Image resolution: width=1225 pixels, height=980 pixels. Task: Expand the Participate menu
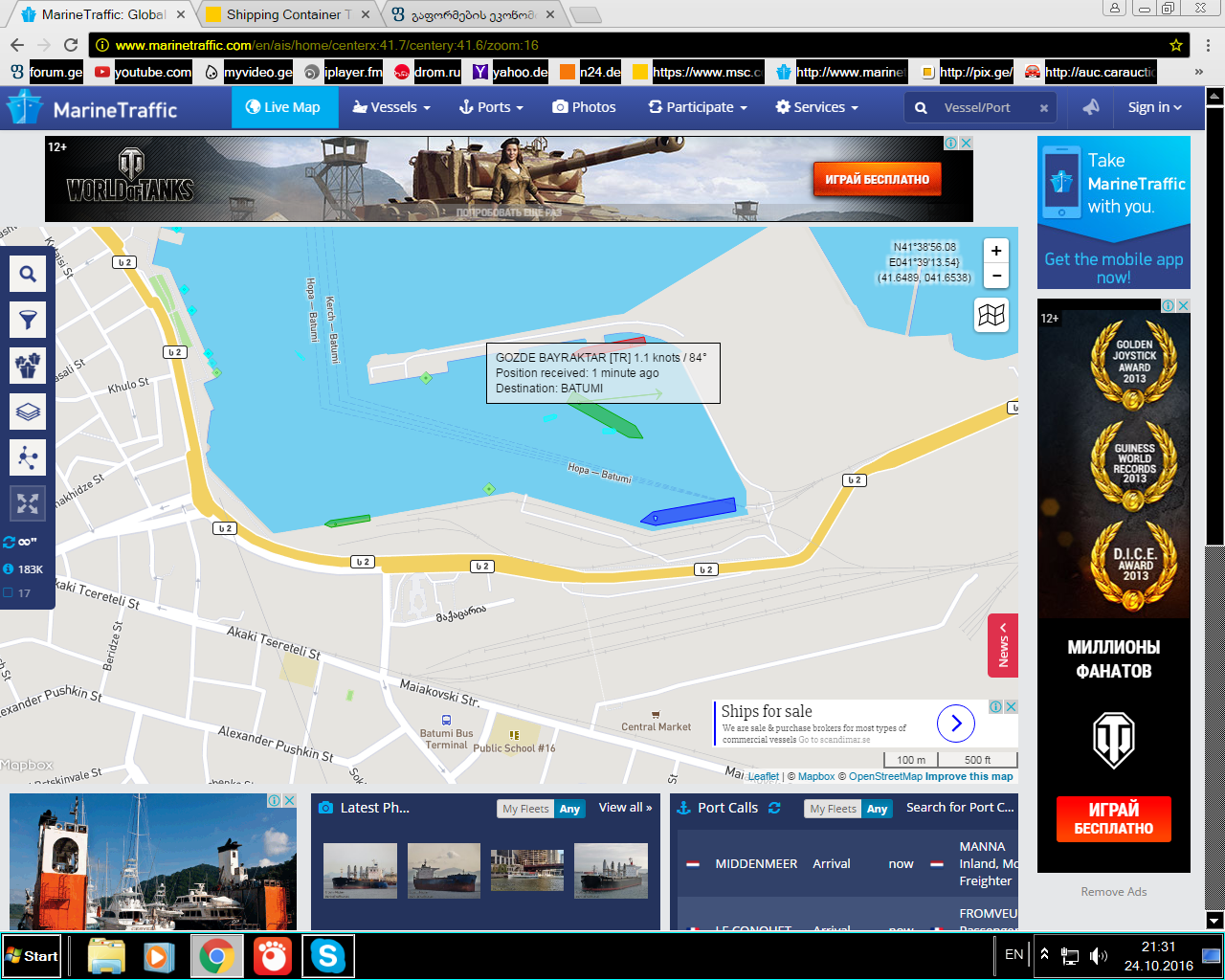698,107
